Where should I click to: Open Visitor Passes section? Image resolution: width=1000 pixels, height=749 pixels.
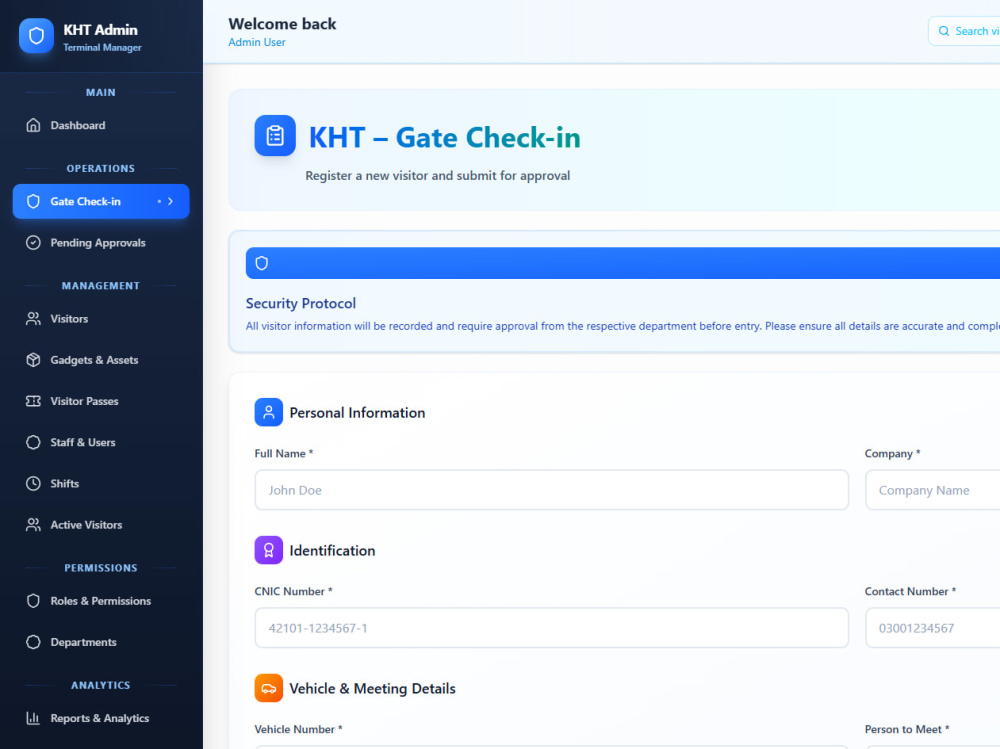click(101, 401)
